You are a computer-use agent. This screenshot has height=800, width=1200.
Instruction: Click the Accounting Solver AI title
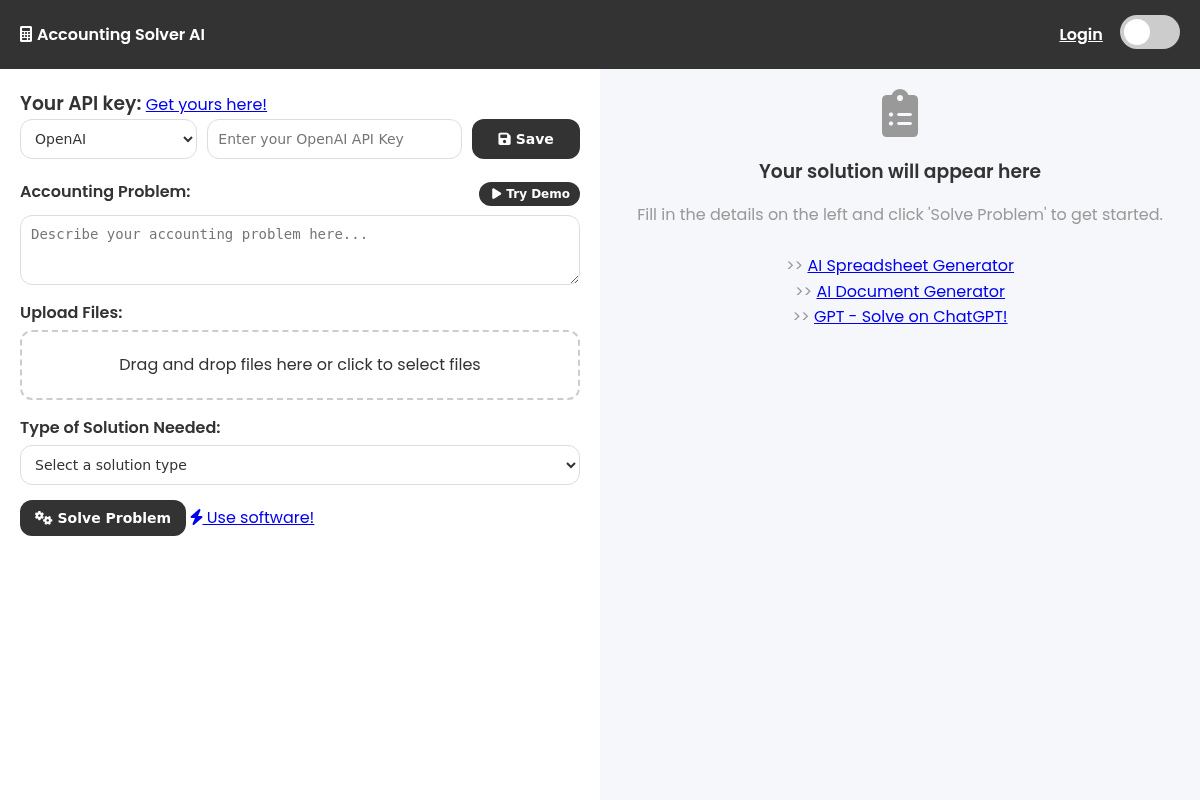click(121, 34)
